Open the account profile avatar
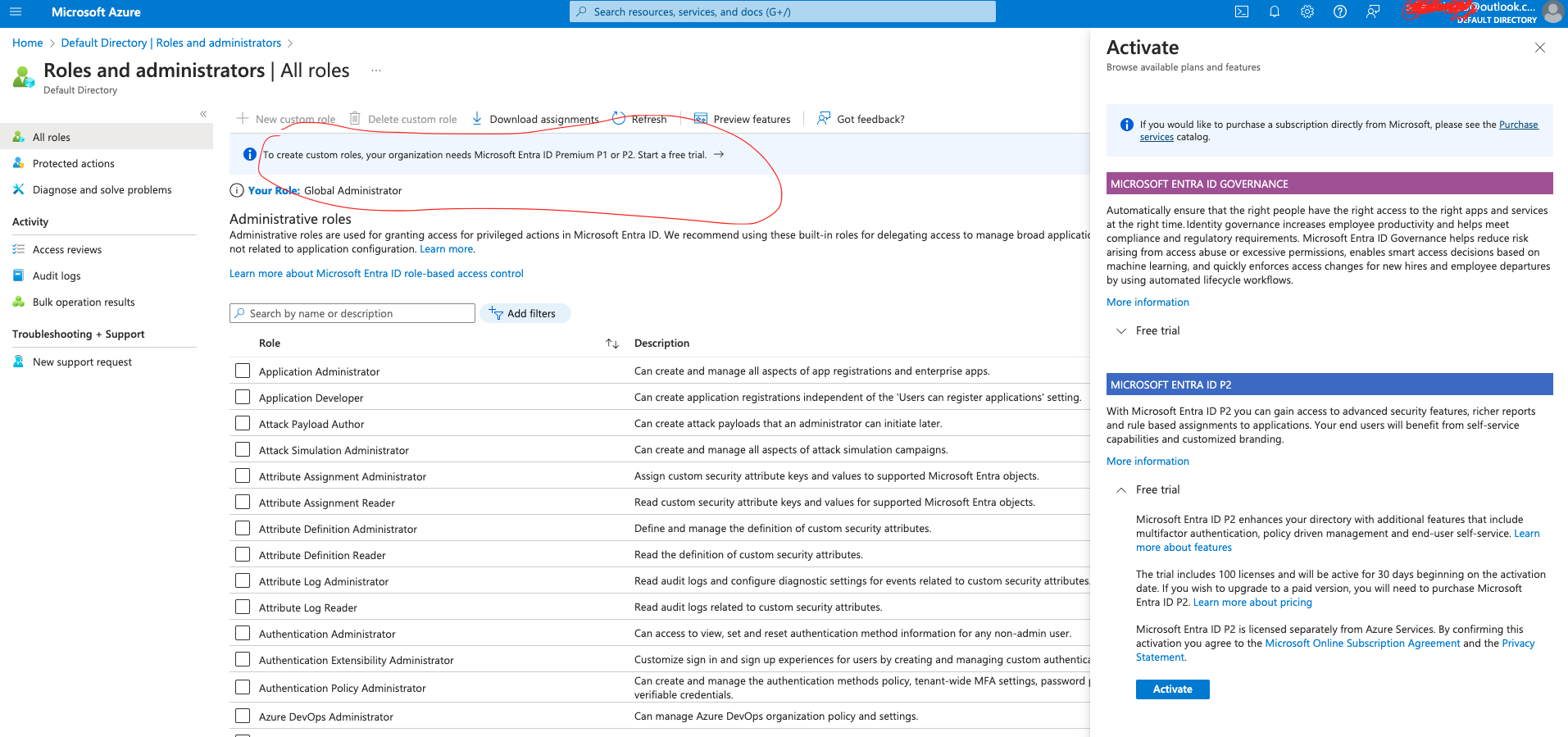The width and height of the screenshot is (1568, 737). pos(1552,11)
